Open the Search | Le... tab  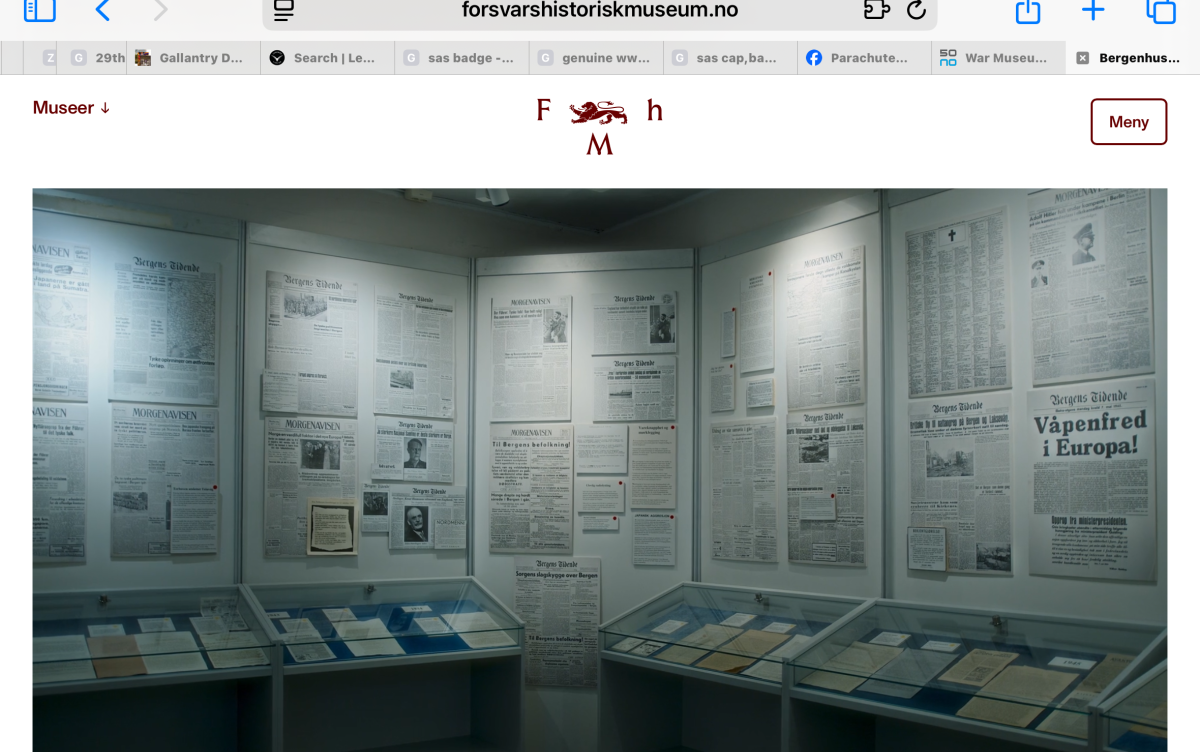point(325,57)
